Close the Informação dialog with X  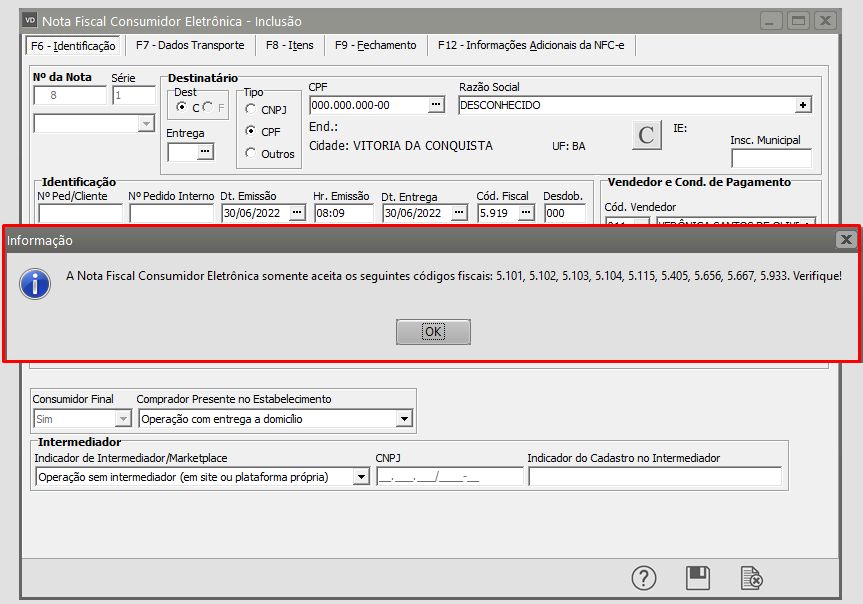(846, 240)
